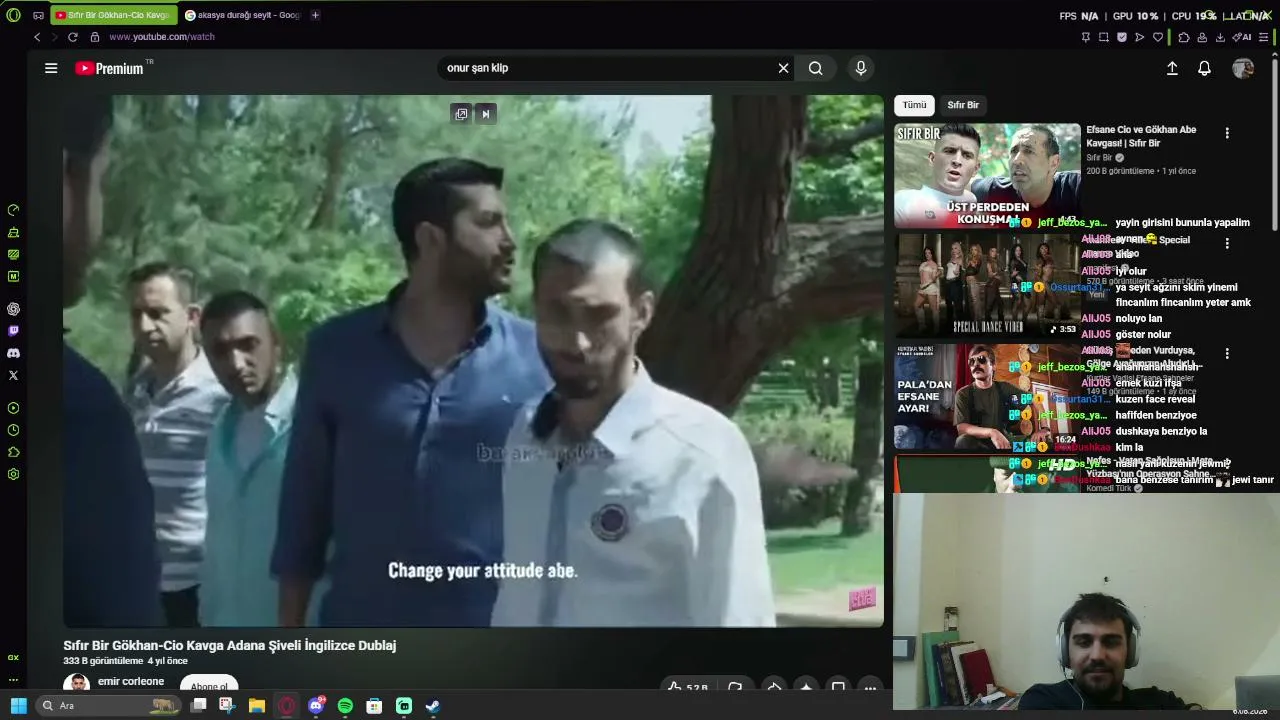Image resolution: width=1280 pixels, height=720 pixels.
Task: Open the browser easy setup menu
Action: [1264, 37]
